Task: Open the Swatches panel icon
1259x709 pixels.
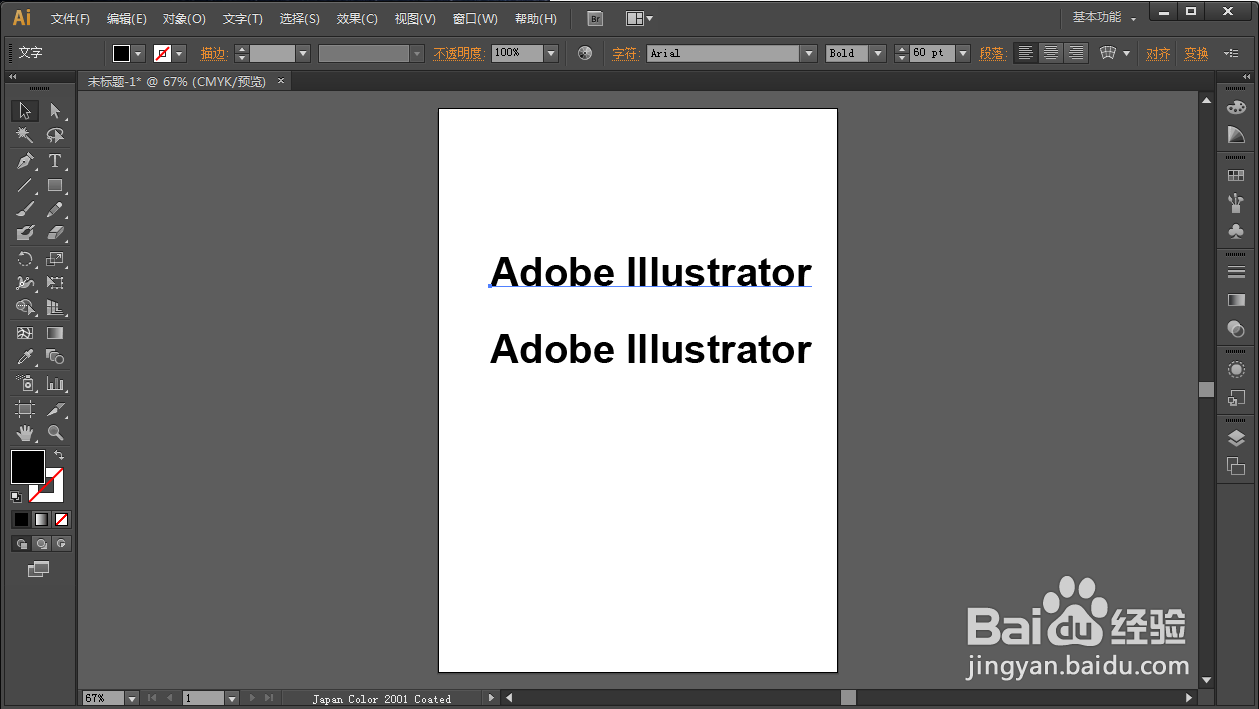Action: (1236, 176)
